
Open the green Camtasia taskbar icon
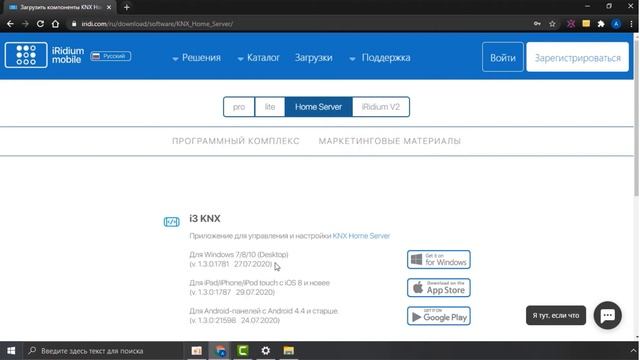click(x=243, y=351)
